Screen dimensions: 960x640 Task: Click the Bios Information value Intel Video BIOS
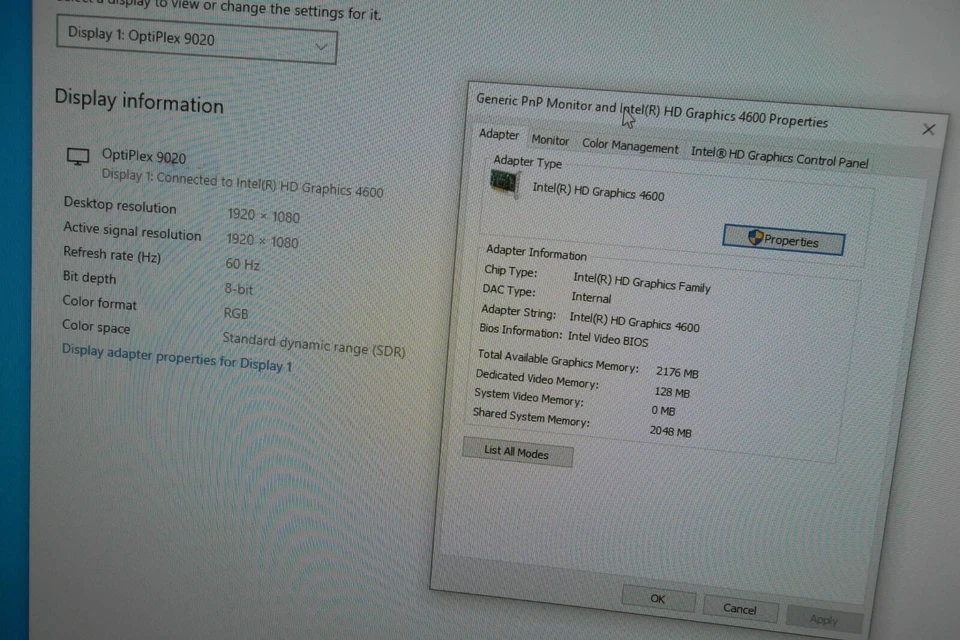(607, 338)
